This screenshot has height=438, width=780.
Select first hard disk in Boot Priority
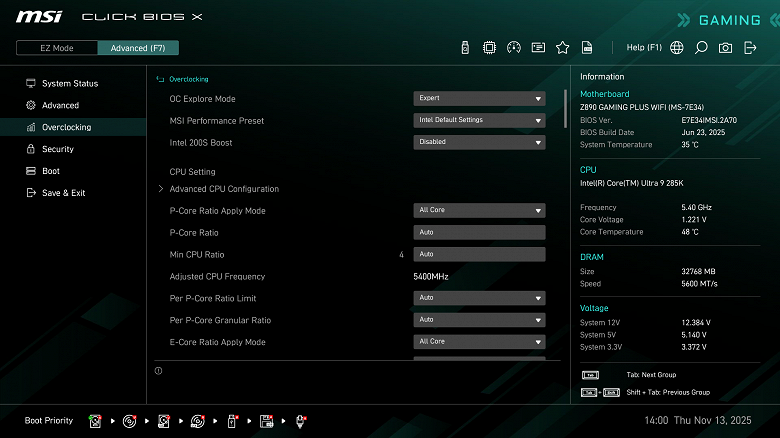[x=95, y=421]
